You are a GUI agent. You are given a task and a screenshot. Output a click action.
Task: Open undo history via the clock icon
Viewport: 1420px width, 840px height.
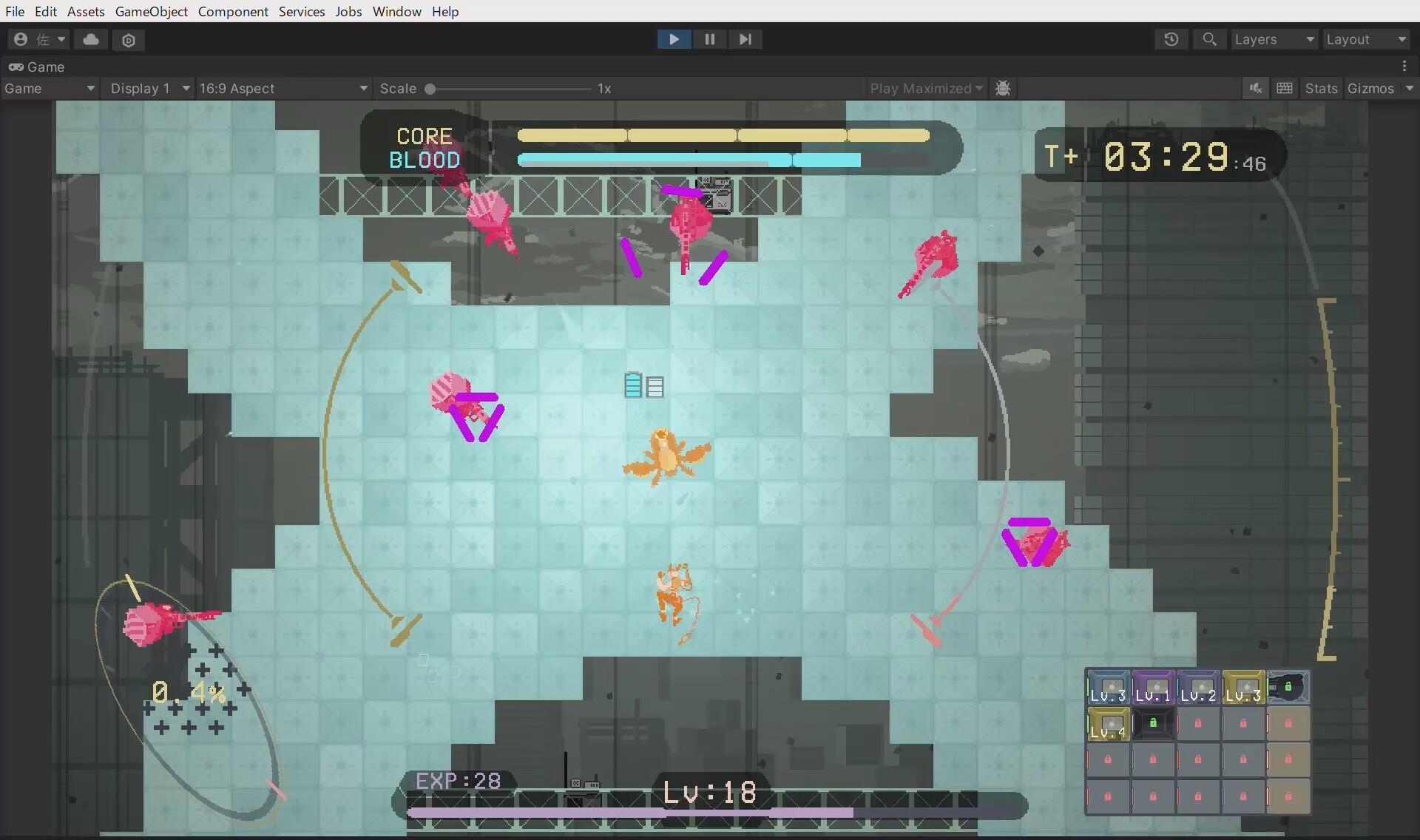coord(1171,39)
